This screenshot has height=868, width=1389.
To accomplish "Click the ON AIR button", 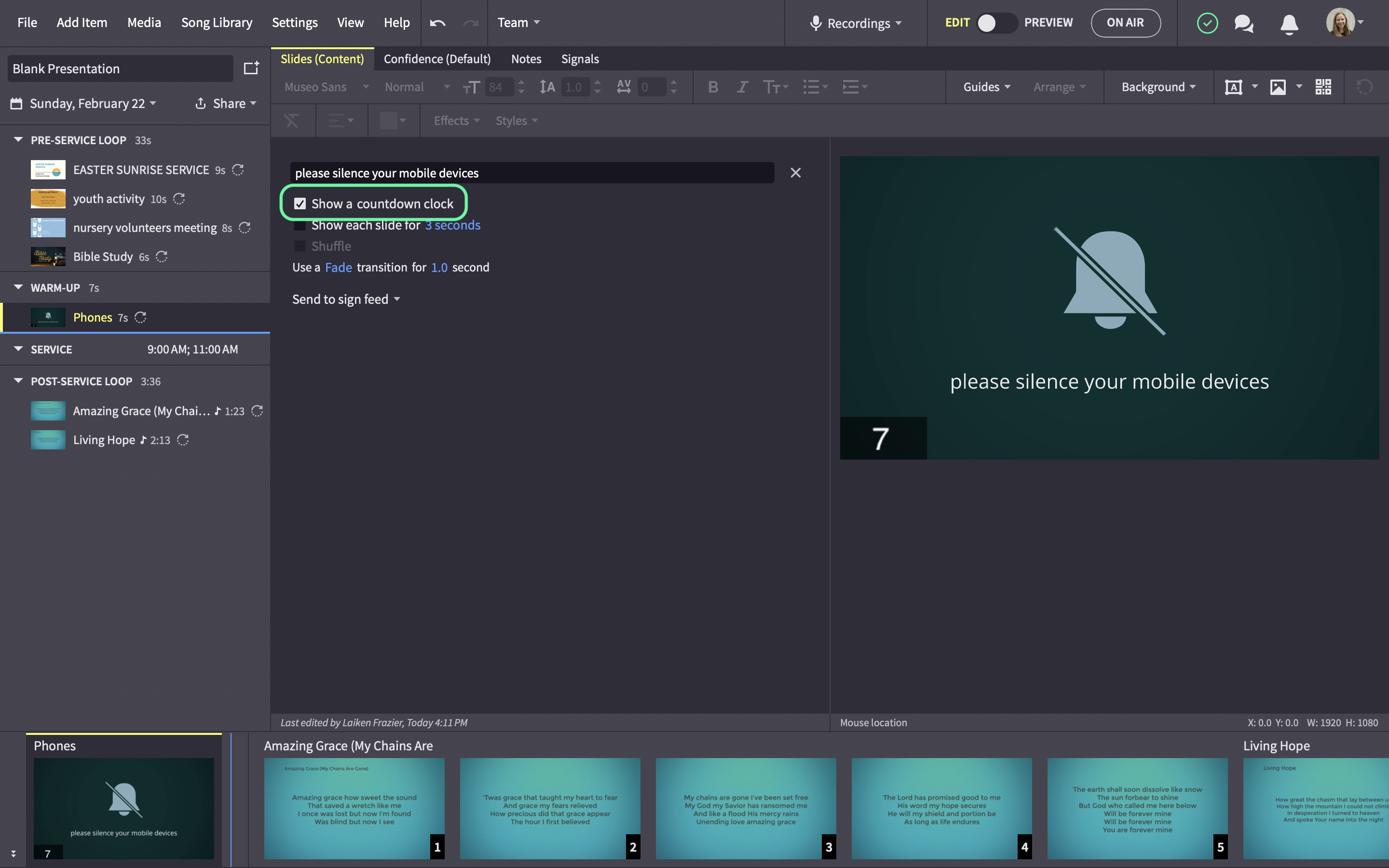I will pos(1125,23).
